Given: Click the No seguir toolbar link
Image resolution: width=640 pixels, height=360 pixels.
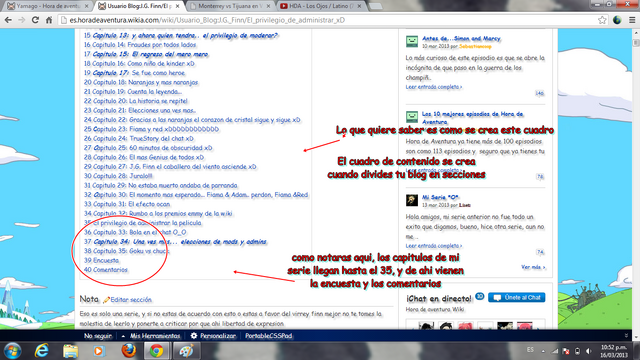Looking at the screenshot, I should [x=98, y=336].
